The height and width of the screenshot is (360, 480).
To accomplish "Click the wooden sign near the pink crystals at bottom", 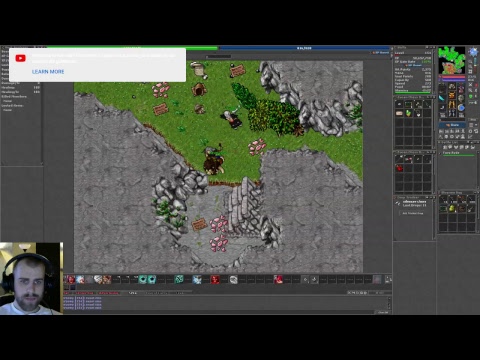I will pyautogui.click(x=200, y=225).
